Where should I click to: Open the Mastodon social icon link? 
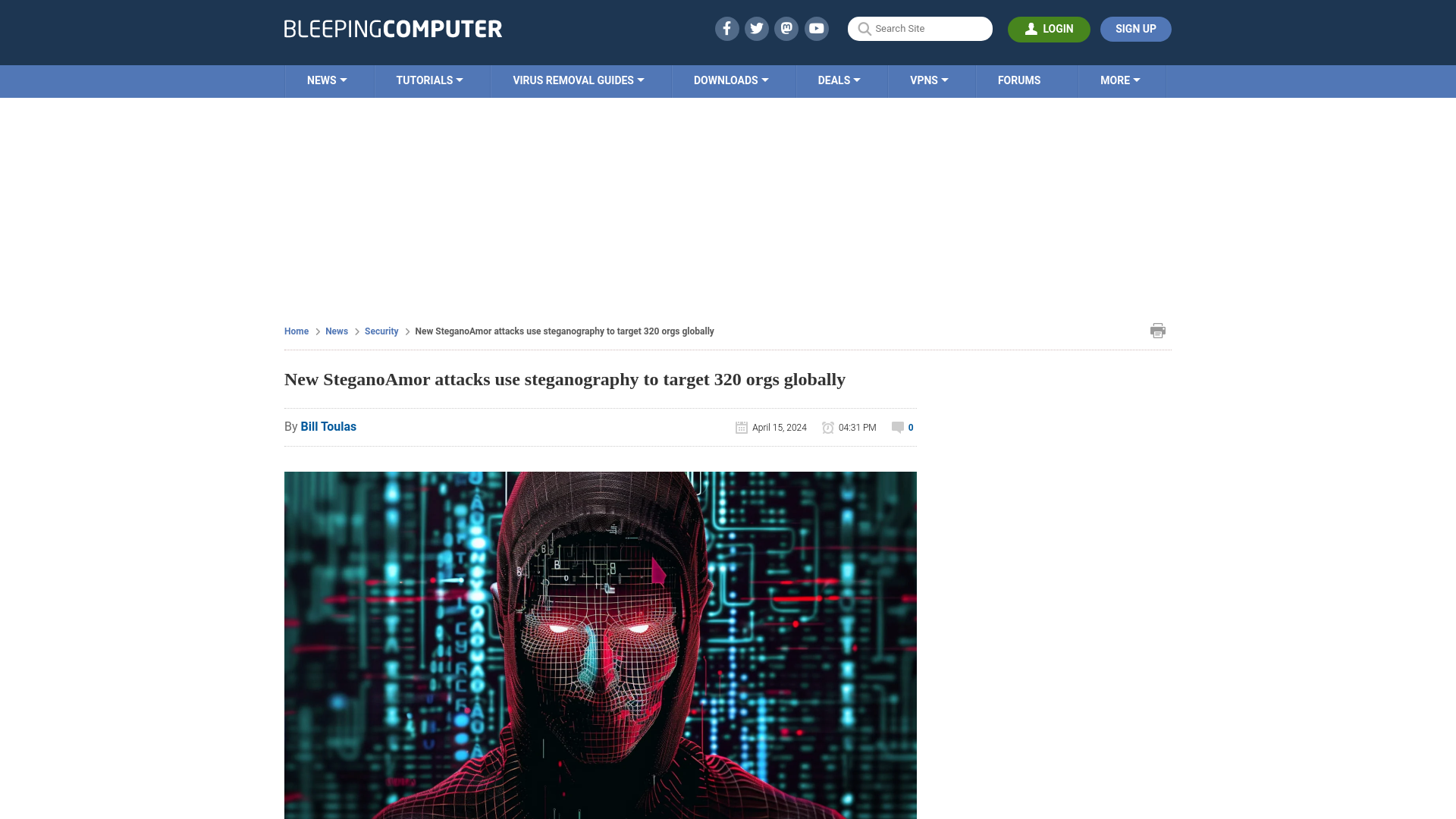[x=787, y=28]
